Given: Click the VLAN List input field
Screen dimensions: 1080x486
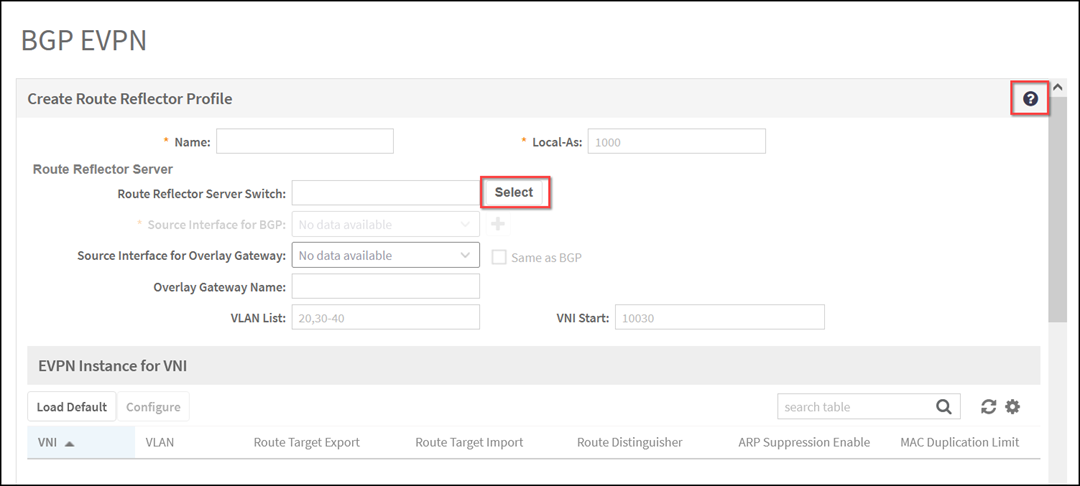Looking at the screenshot, I should click(386, 317).
